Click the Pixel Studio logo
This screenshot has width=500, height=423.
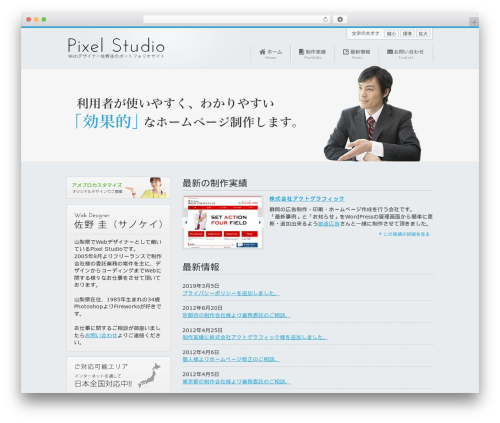(x=116, y=45)
